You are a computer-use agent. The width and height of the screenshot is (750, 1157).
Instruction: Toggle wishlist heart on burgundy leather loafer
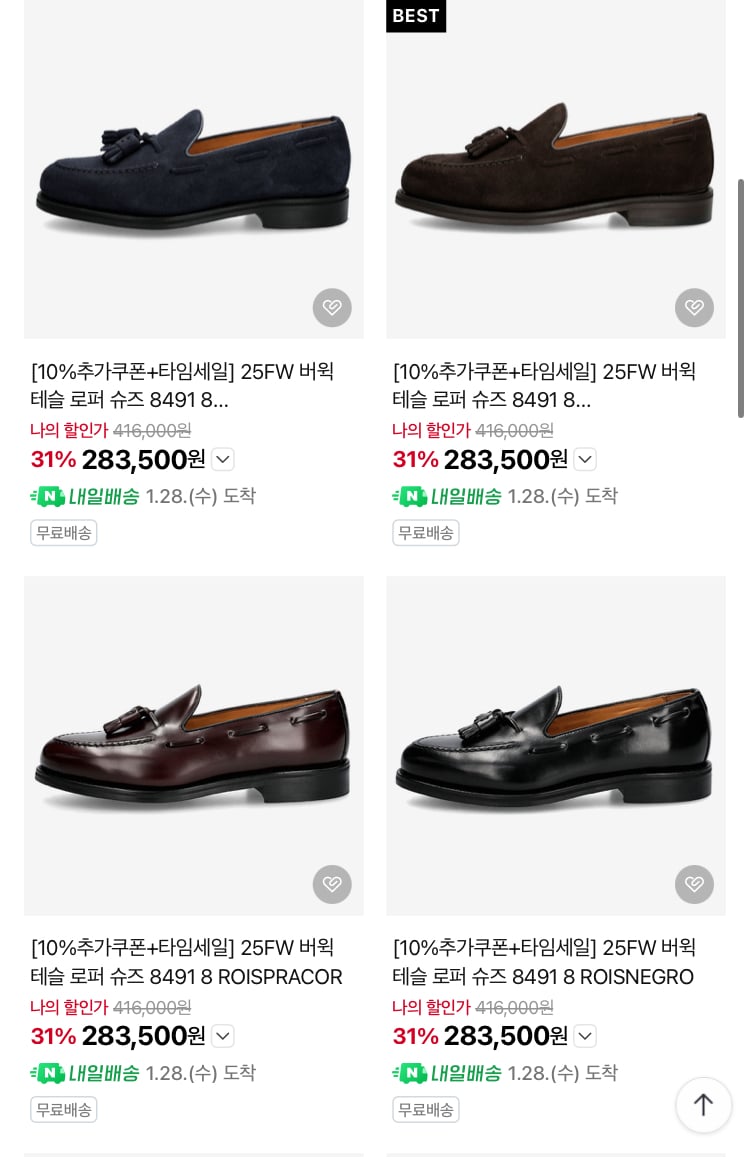pyautogui.click(x=332, y=884)
